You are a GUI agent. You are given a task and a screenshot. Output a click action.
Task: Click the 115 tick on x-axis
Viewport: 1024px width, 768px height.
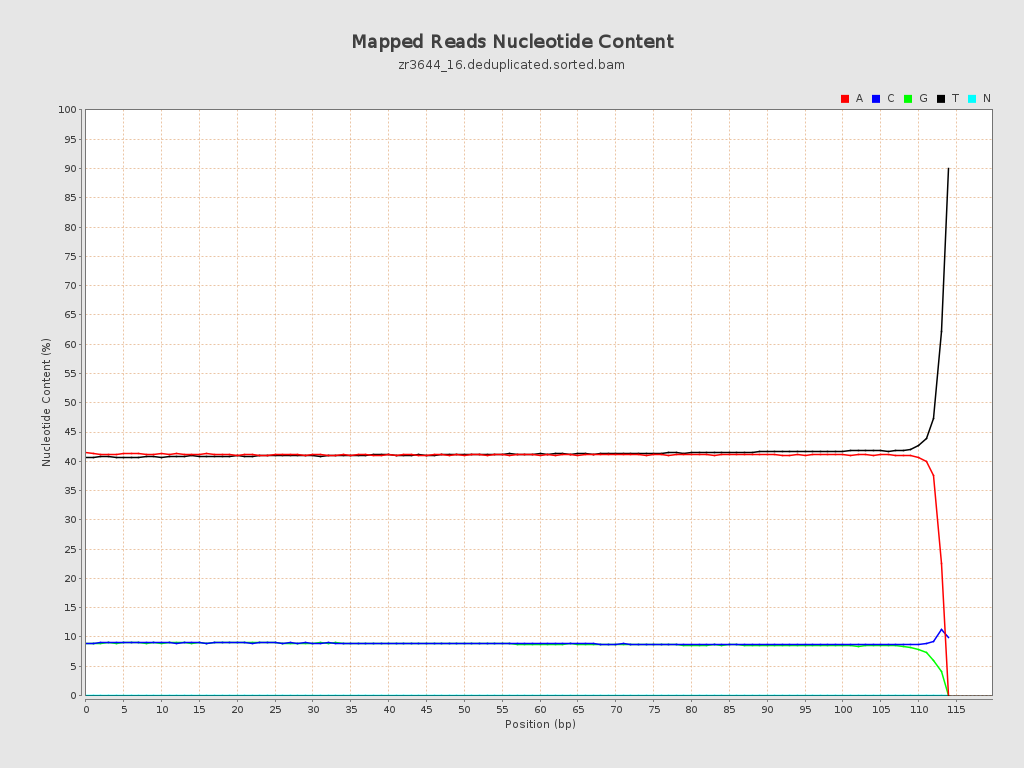[955, 709]
